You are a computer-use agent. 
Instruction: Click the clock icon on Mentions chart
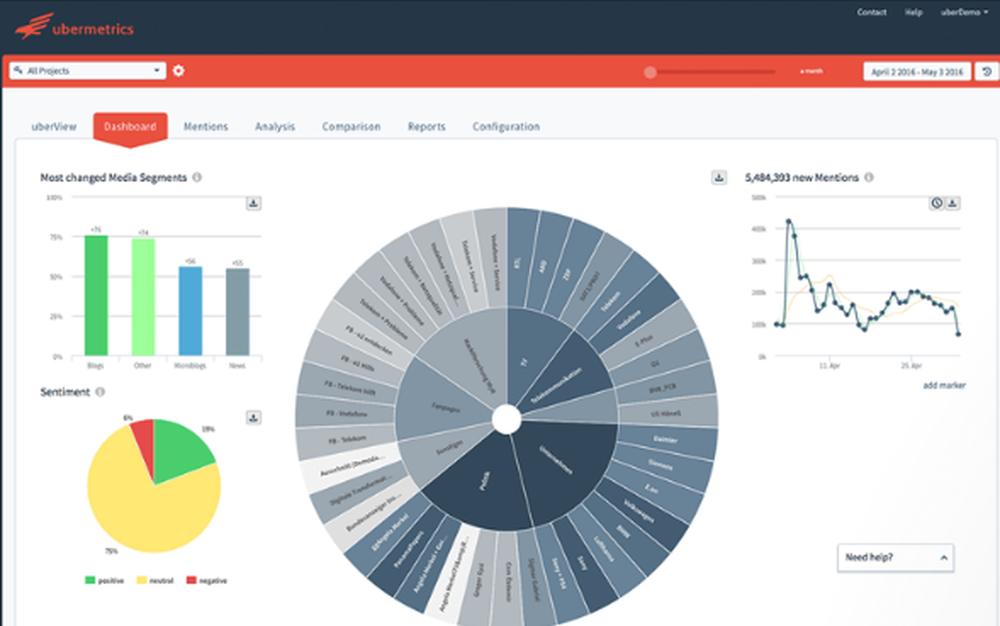point(936,203)
